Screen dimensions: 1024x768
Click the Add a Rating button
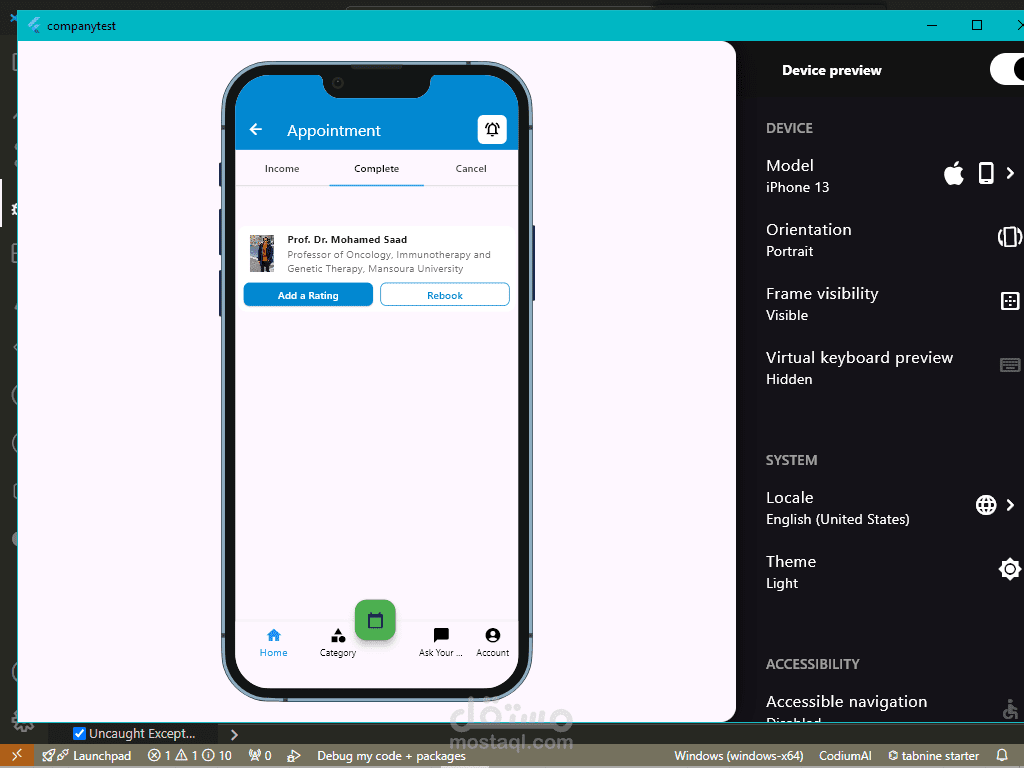[308, 295]
